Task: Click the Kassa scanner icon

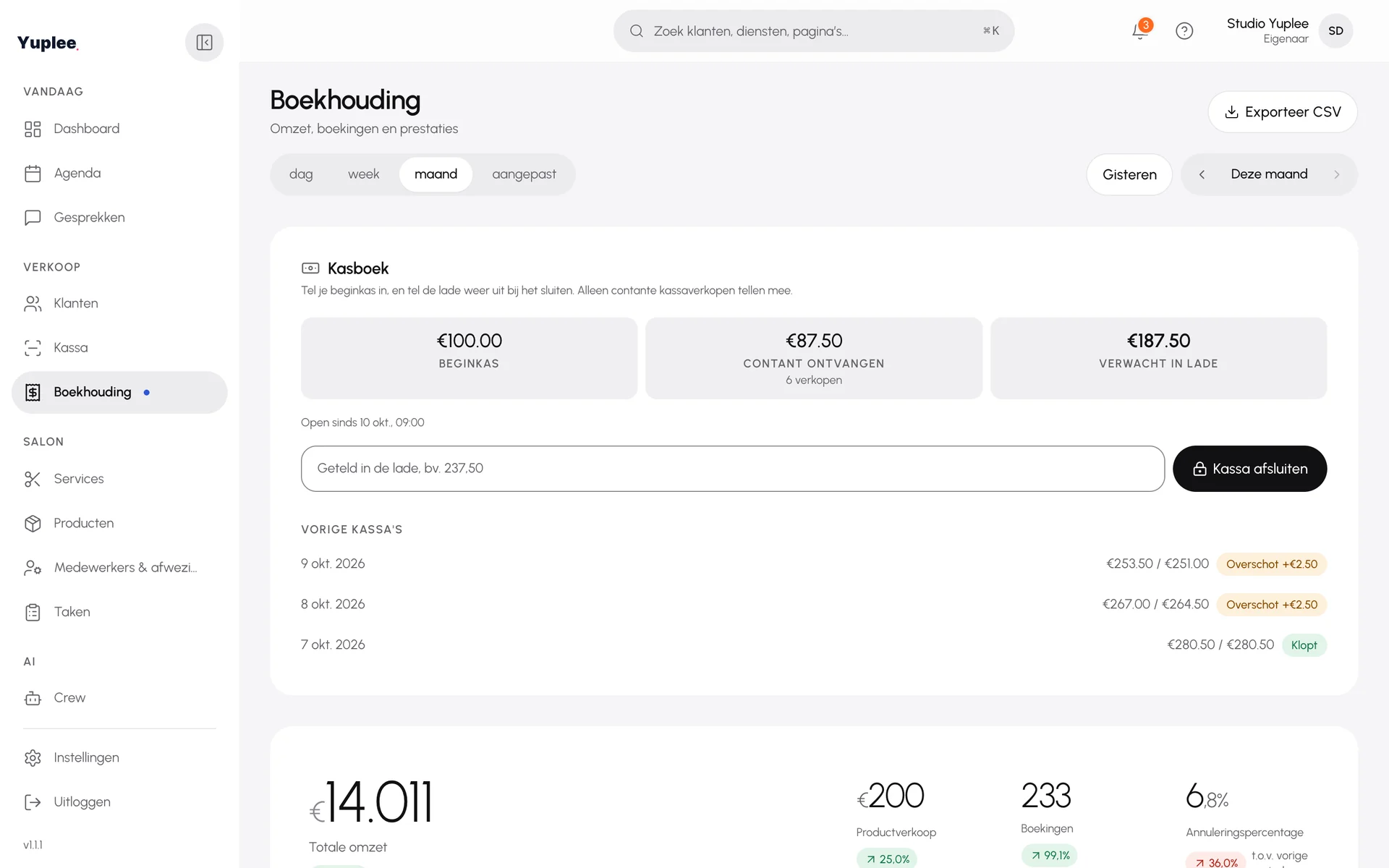Action: (33, 348)
